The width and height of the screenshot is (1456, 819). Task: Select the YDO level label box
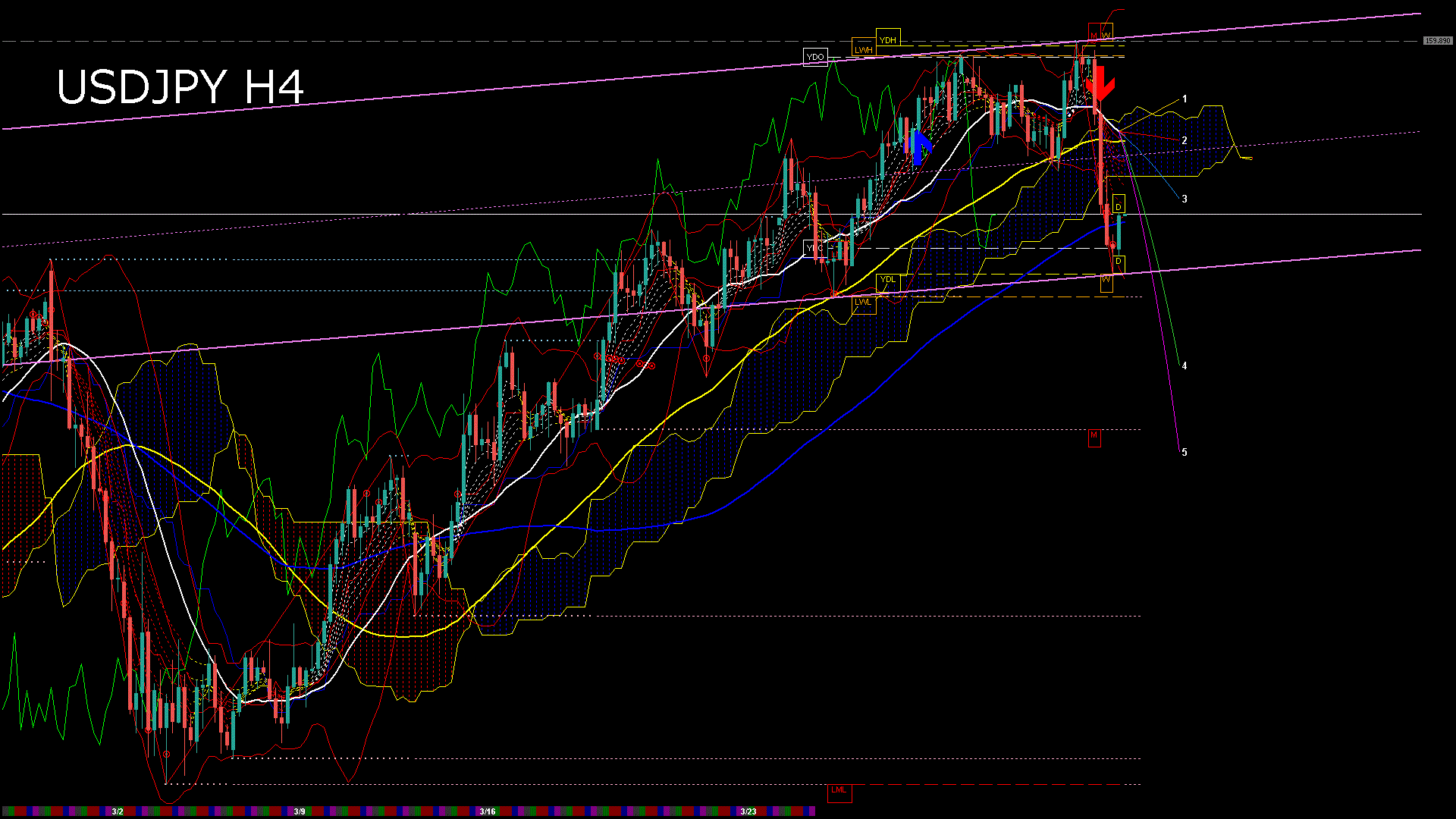tap(815, 57)
